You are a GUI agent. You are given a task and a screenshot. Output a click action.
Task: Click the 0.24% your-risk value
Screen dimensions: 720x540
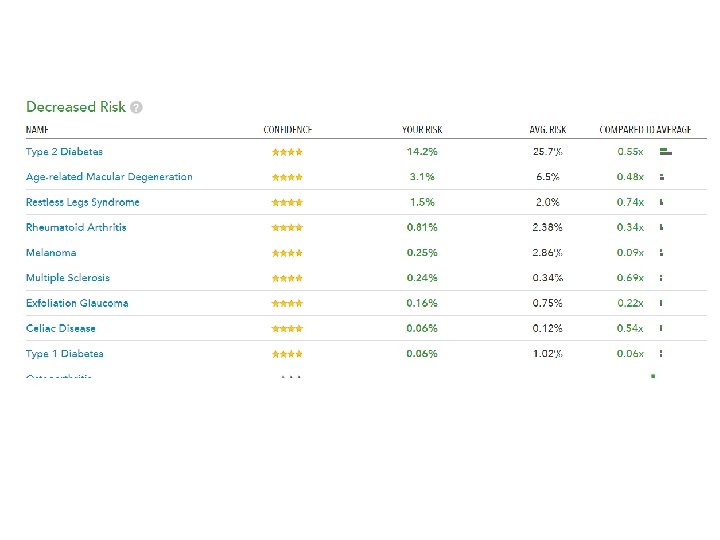[422, 278]
